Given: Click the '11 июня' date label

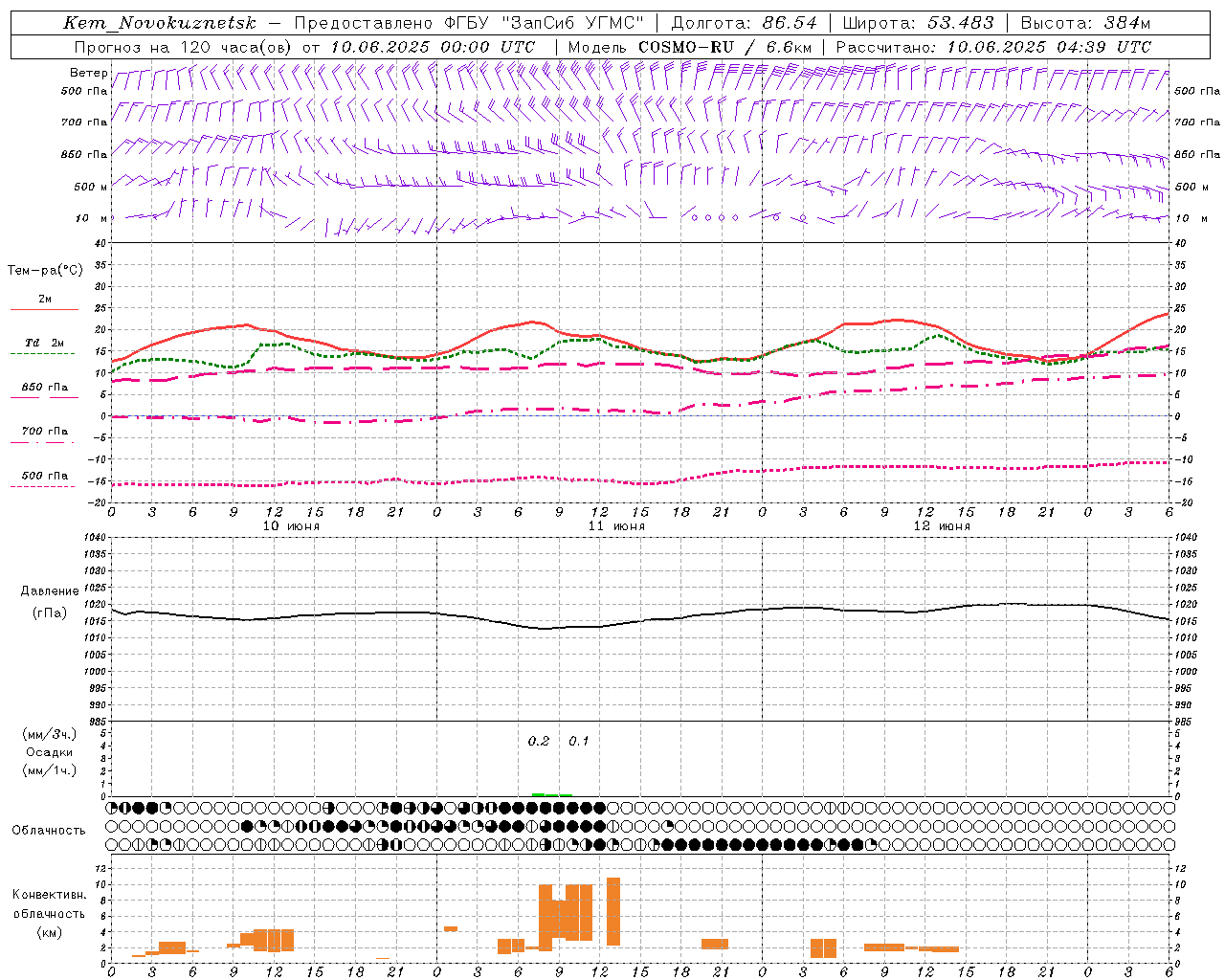Looking at the screenshot, I should pos(616,526).
